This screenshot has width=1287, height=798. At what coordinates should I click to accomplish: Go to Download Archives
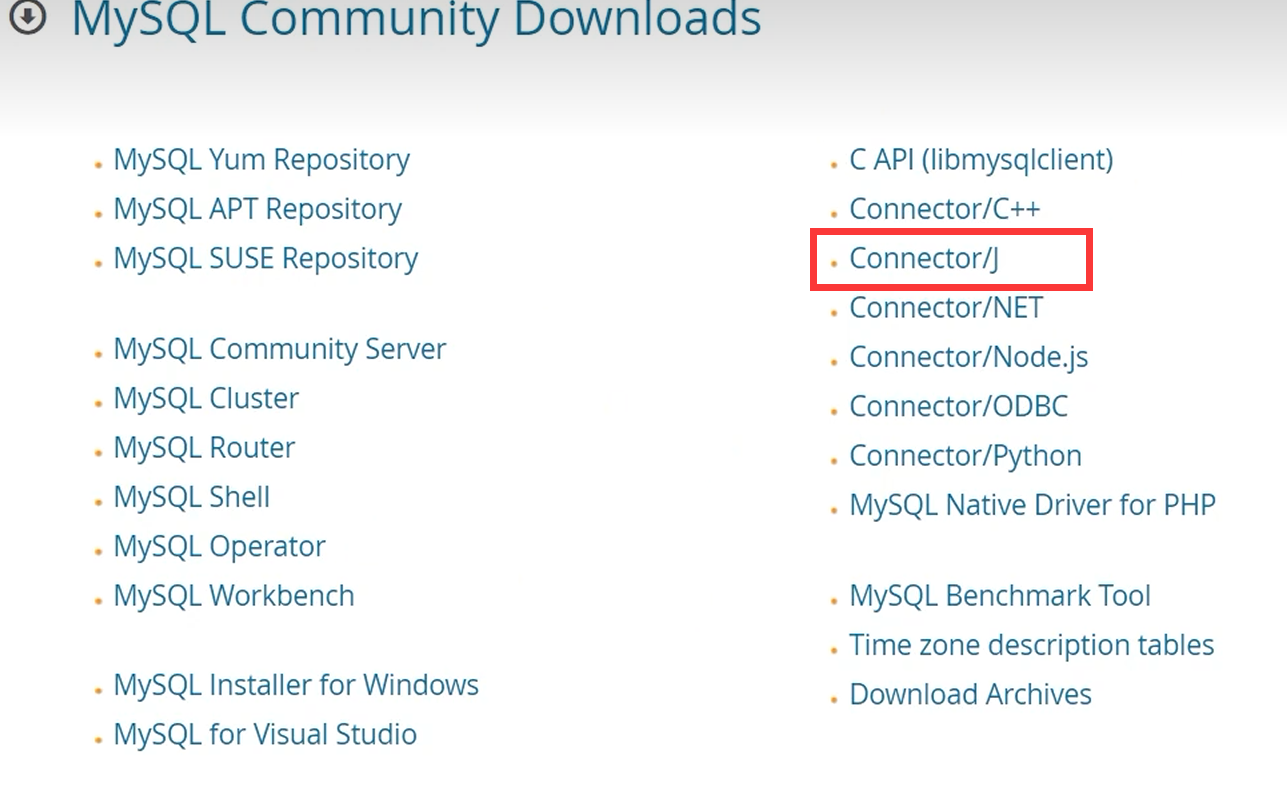coord(971,694)
